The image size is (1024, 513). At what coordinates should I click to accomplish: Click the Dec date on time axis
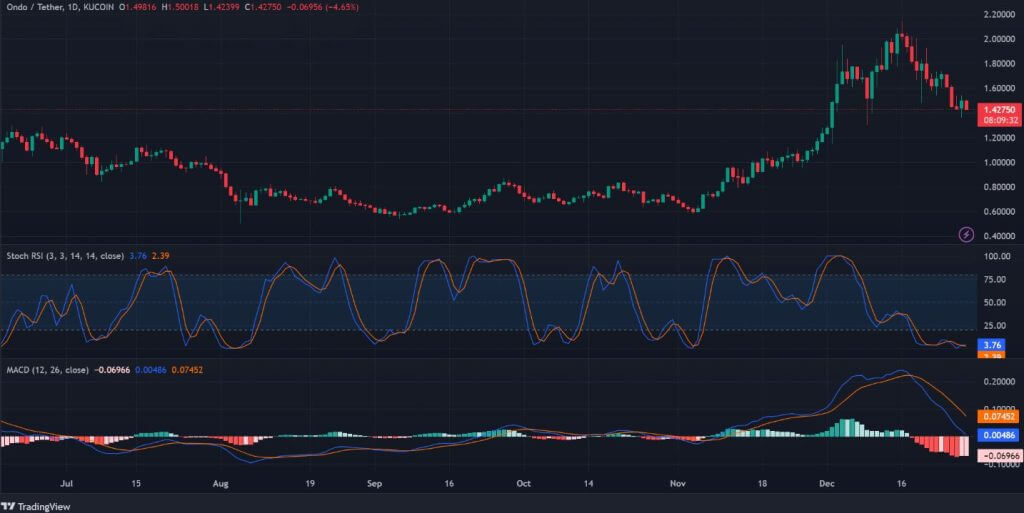(827, 484)
